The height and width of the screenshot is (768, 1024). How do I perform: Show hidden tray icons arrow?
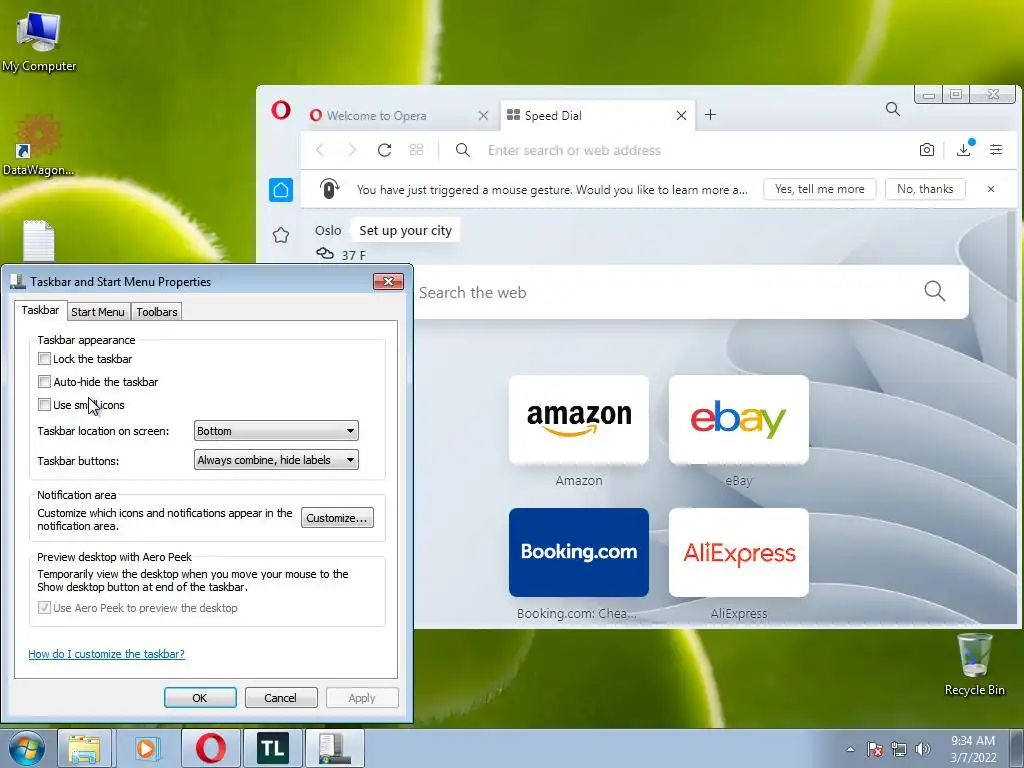pos(850,749)
